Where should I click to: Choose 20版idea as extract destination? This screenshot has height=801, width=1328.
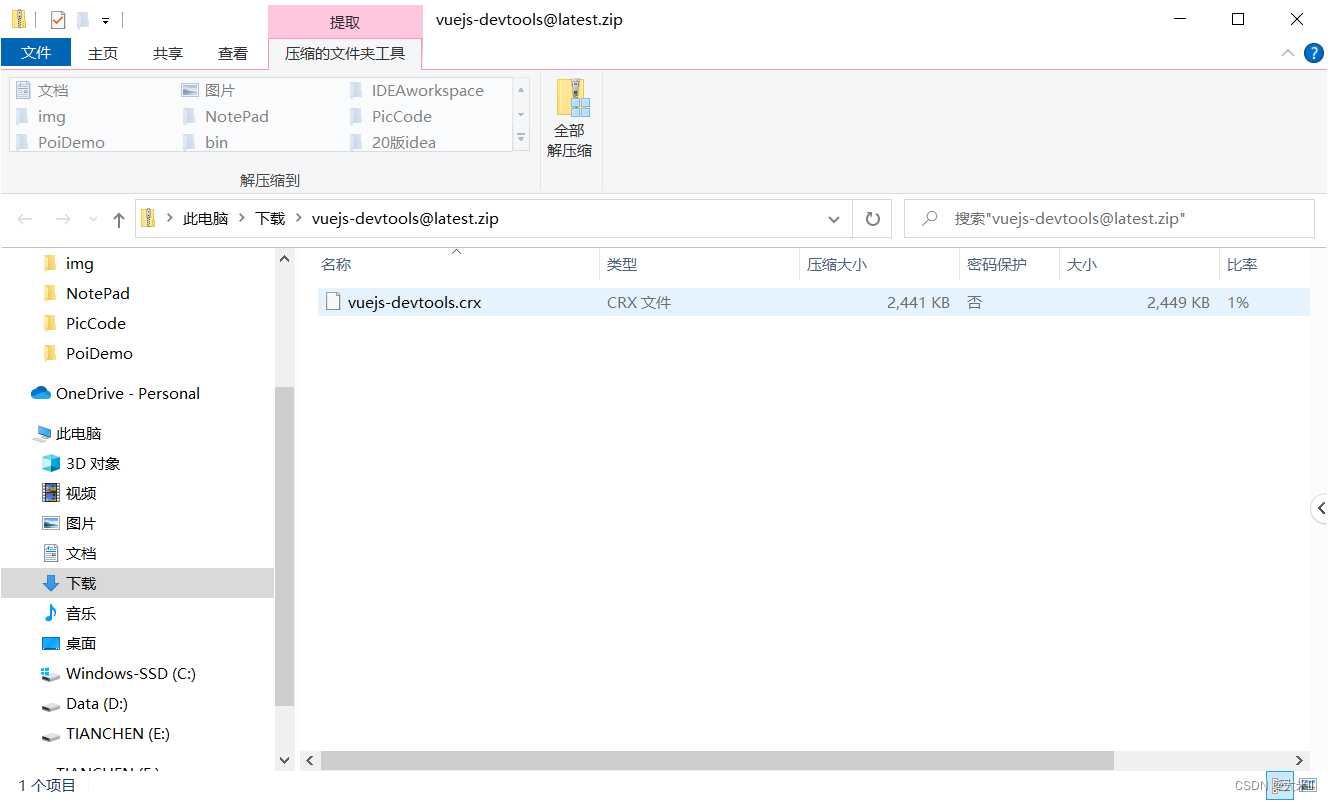coord(393,142)
